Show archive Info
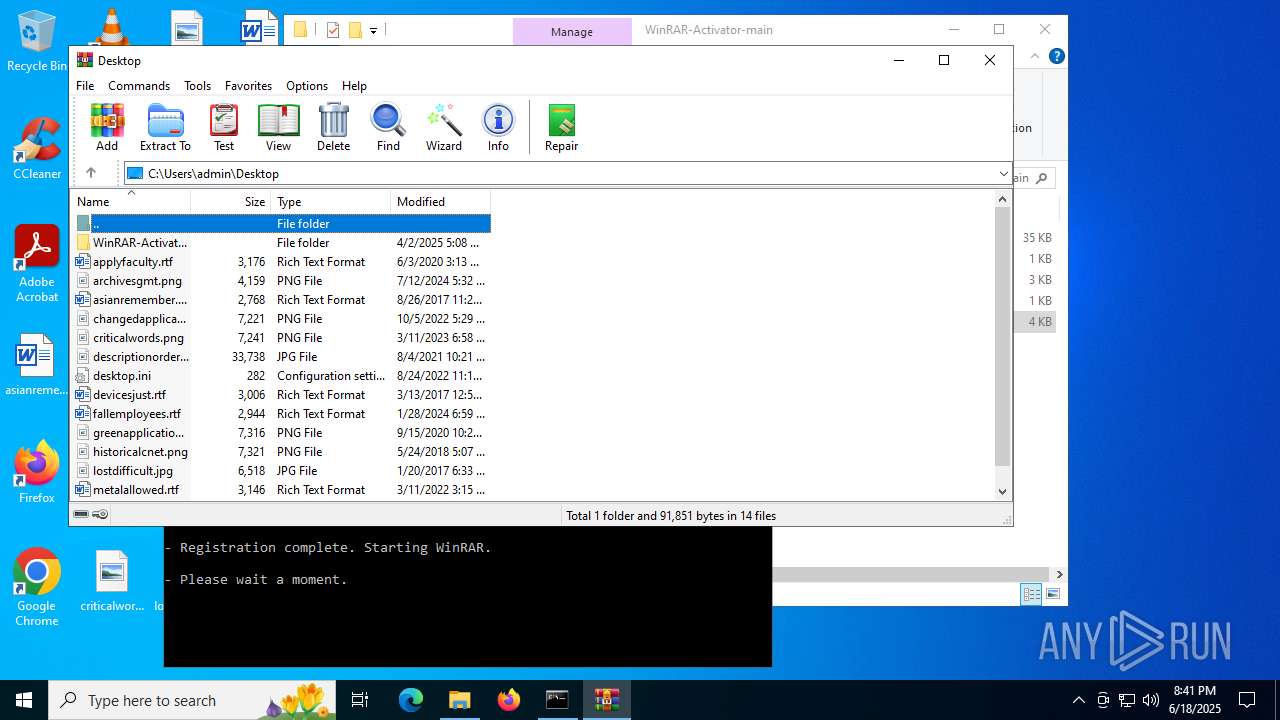 (498, 128)
